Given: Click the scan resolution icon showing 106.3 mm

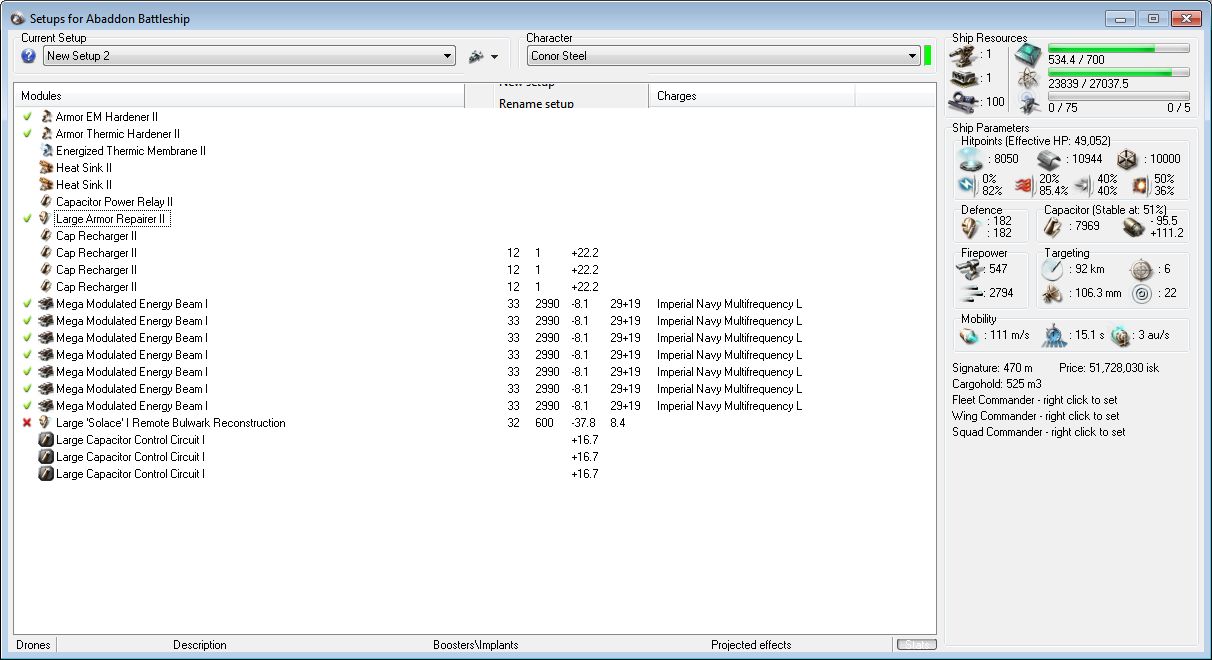Looking at the screenshot, I should (1053, 294).
